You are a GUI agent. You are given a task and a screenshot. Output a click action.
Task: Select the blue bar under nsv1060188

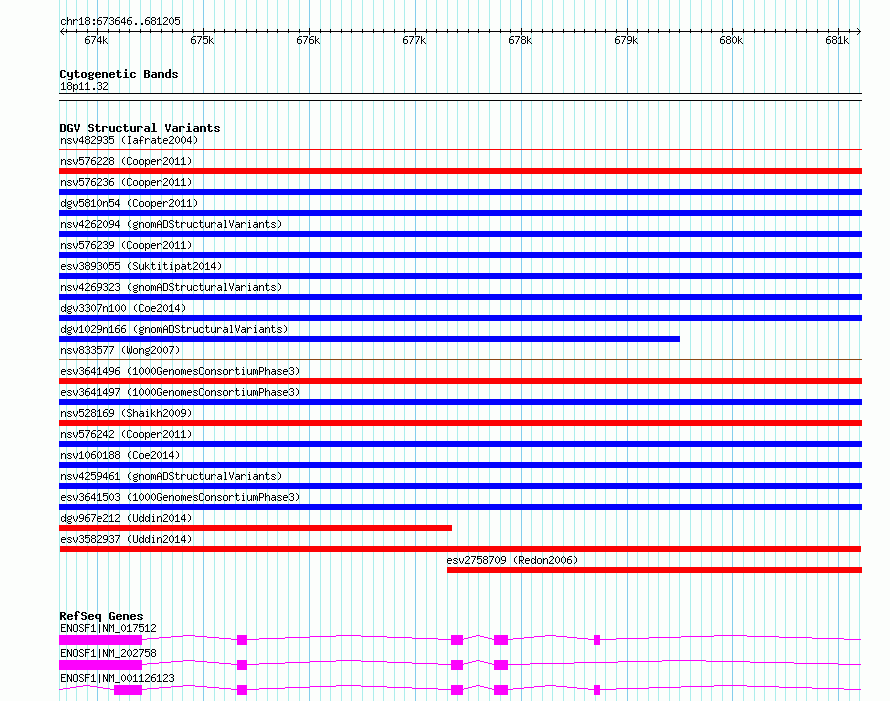click(460, 465)
